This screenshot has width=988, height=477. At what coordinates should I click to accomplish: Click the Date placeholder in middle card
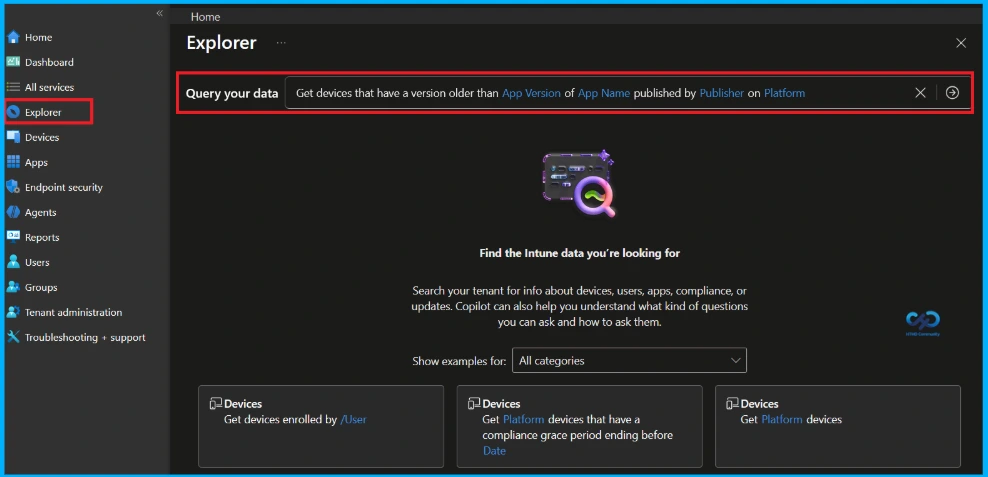click(494, 451)
